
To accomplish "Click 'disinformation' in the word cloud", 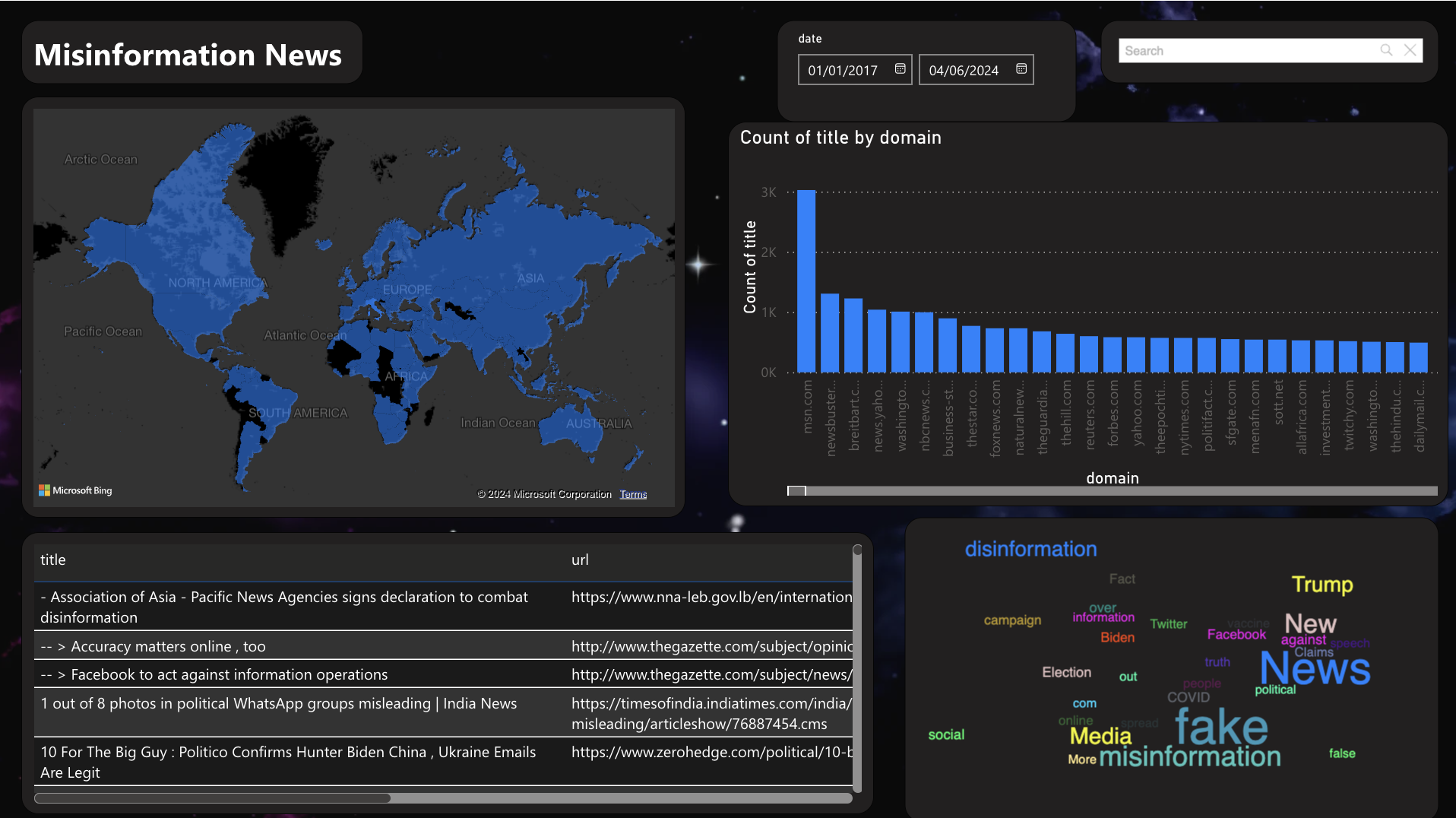I will coord(1030,549).
